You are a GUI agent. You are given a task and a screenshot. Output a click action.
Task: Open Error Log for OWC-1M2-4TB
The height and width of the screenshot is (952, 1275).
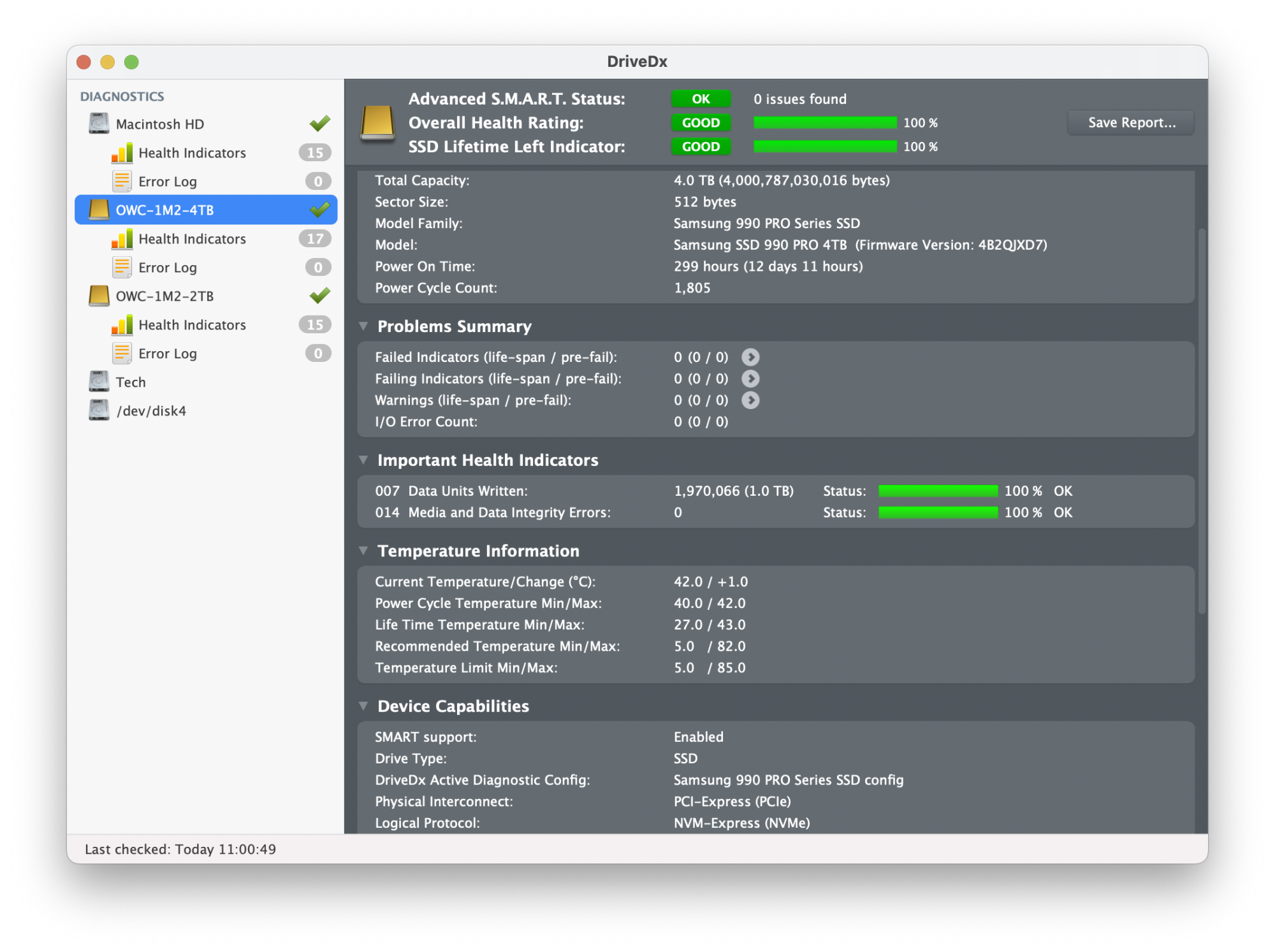click(x=206, y=268)
